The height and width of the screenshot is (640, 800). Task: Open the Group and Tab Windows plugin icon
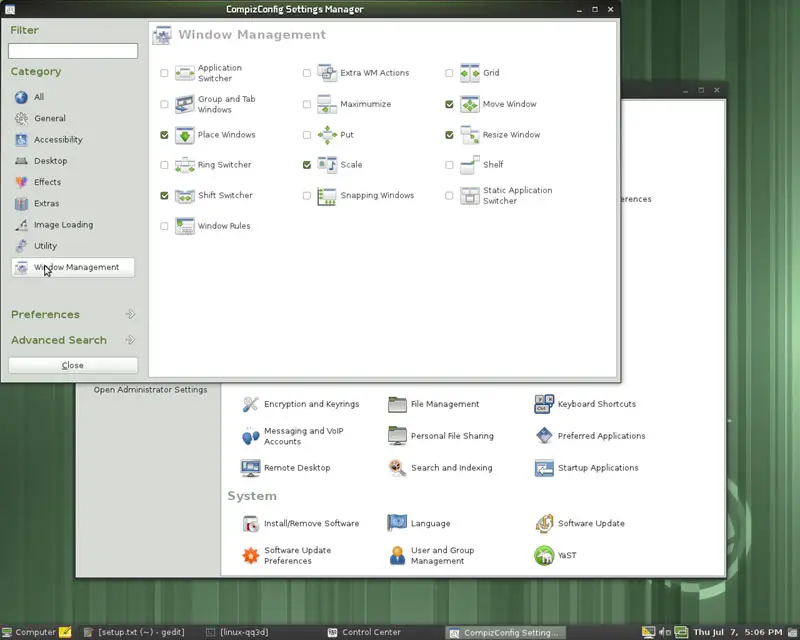click(185, 104)
